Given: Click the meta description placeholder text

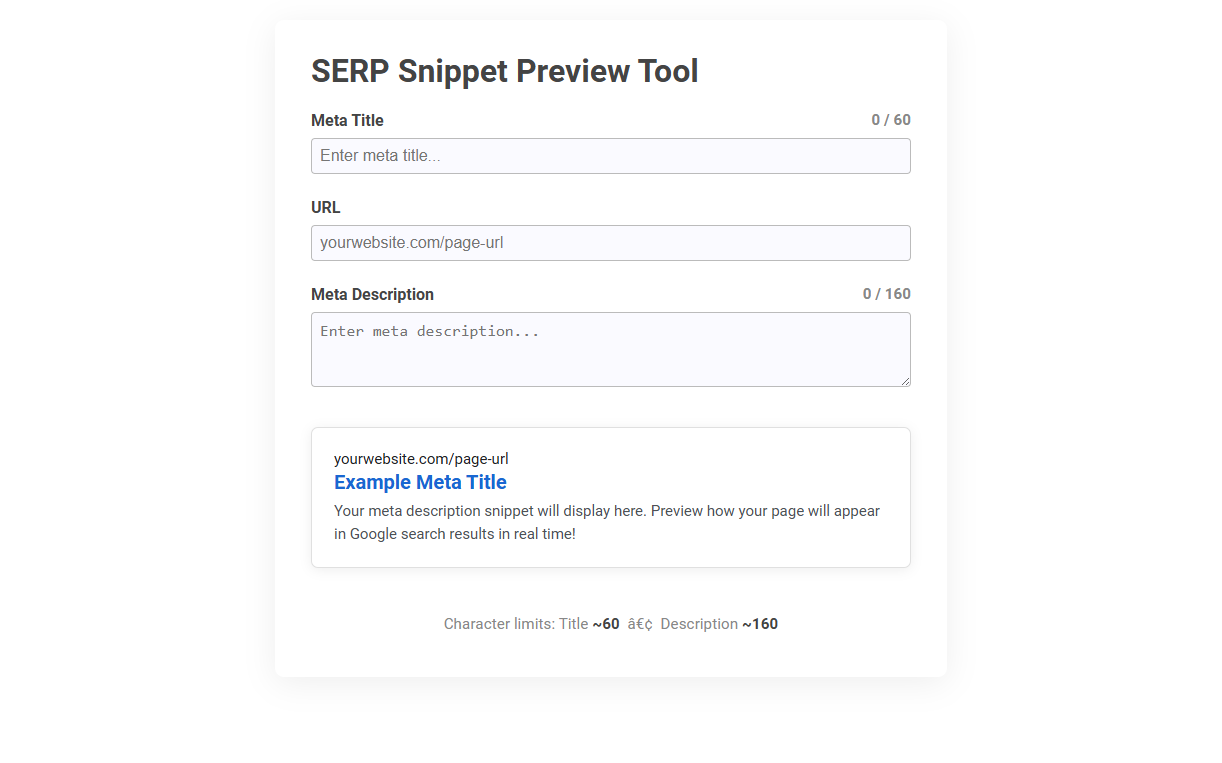Looking at the screenshot, I should tap(428, 331).
